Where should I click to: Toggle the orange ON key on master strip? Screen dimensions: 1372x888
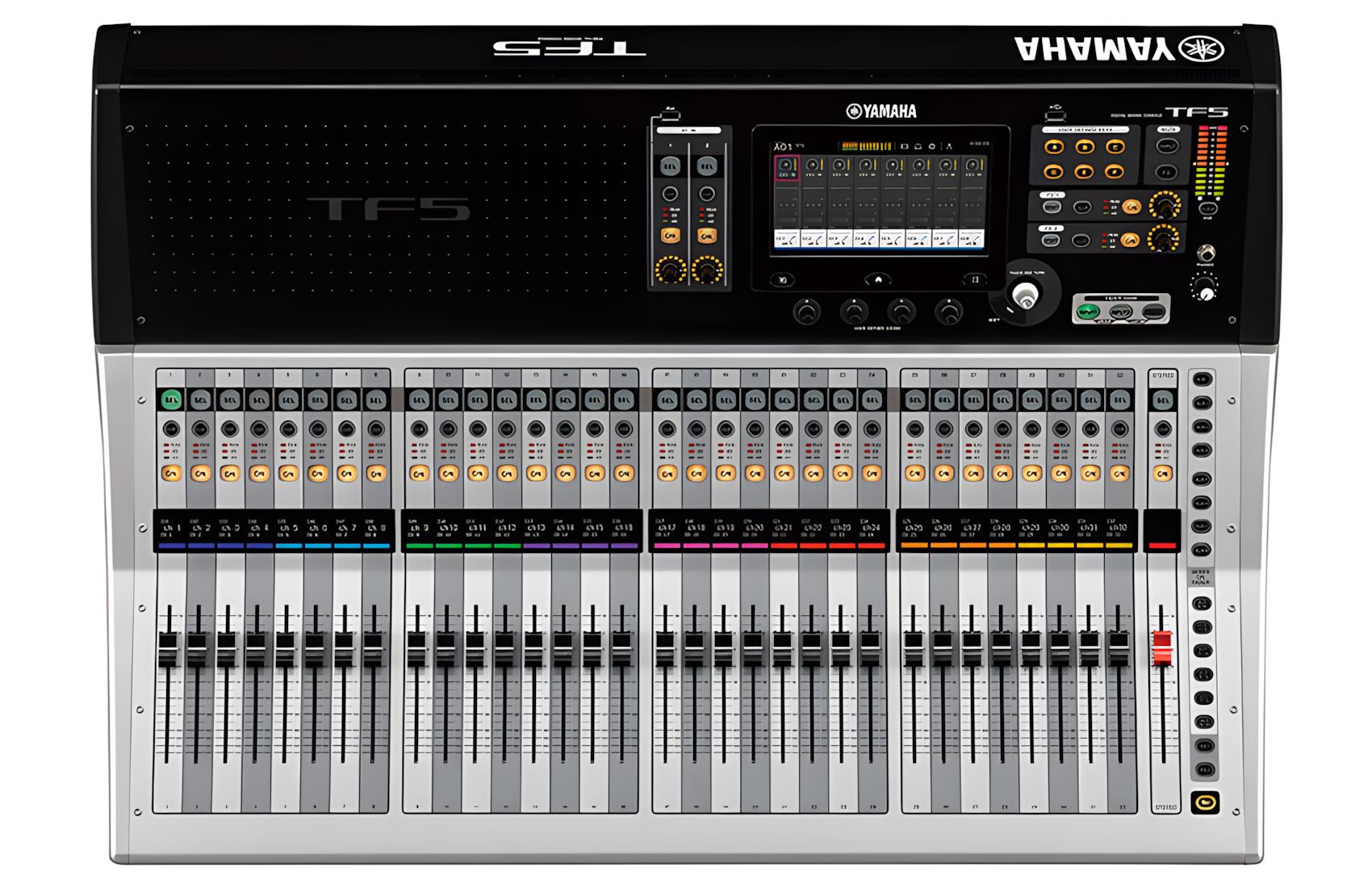point(1163,473)
